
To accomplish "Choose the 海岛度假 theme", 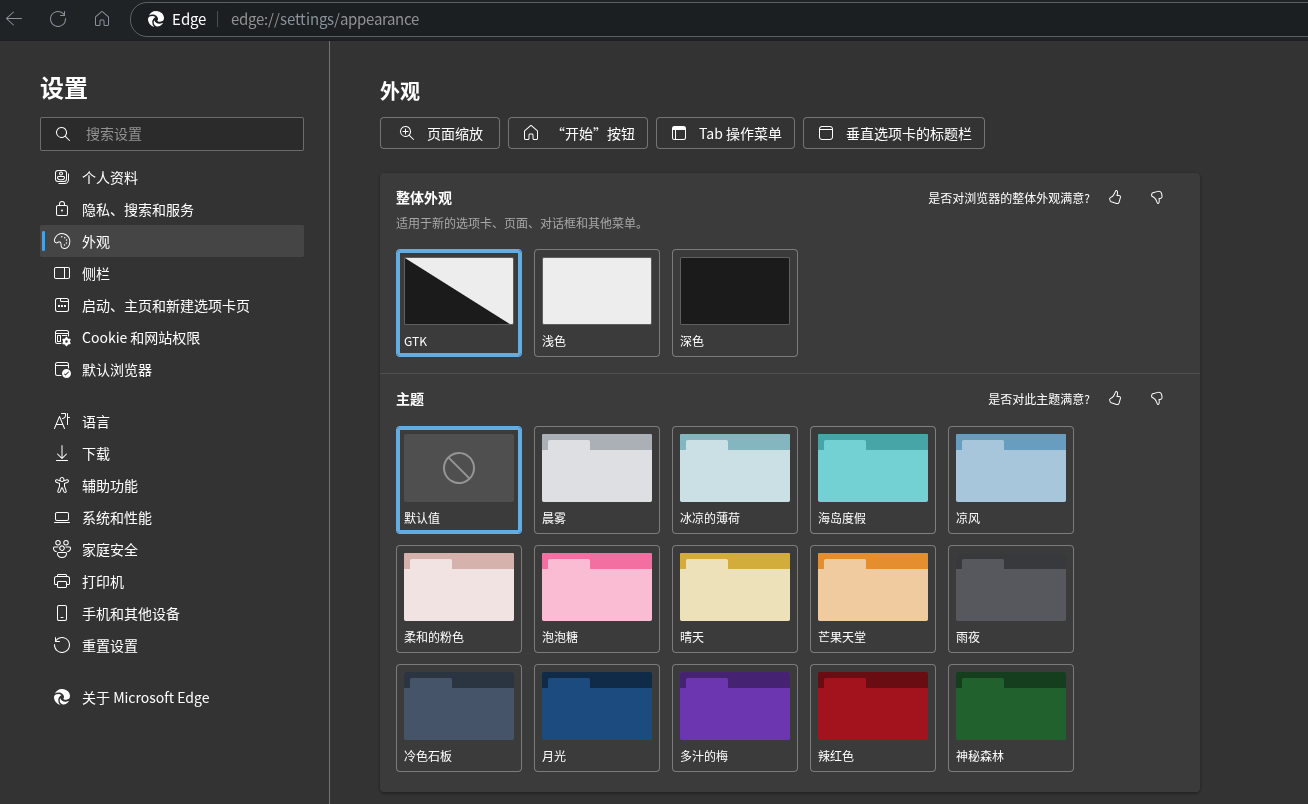I will pos(873,480).
